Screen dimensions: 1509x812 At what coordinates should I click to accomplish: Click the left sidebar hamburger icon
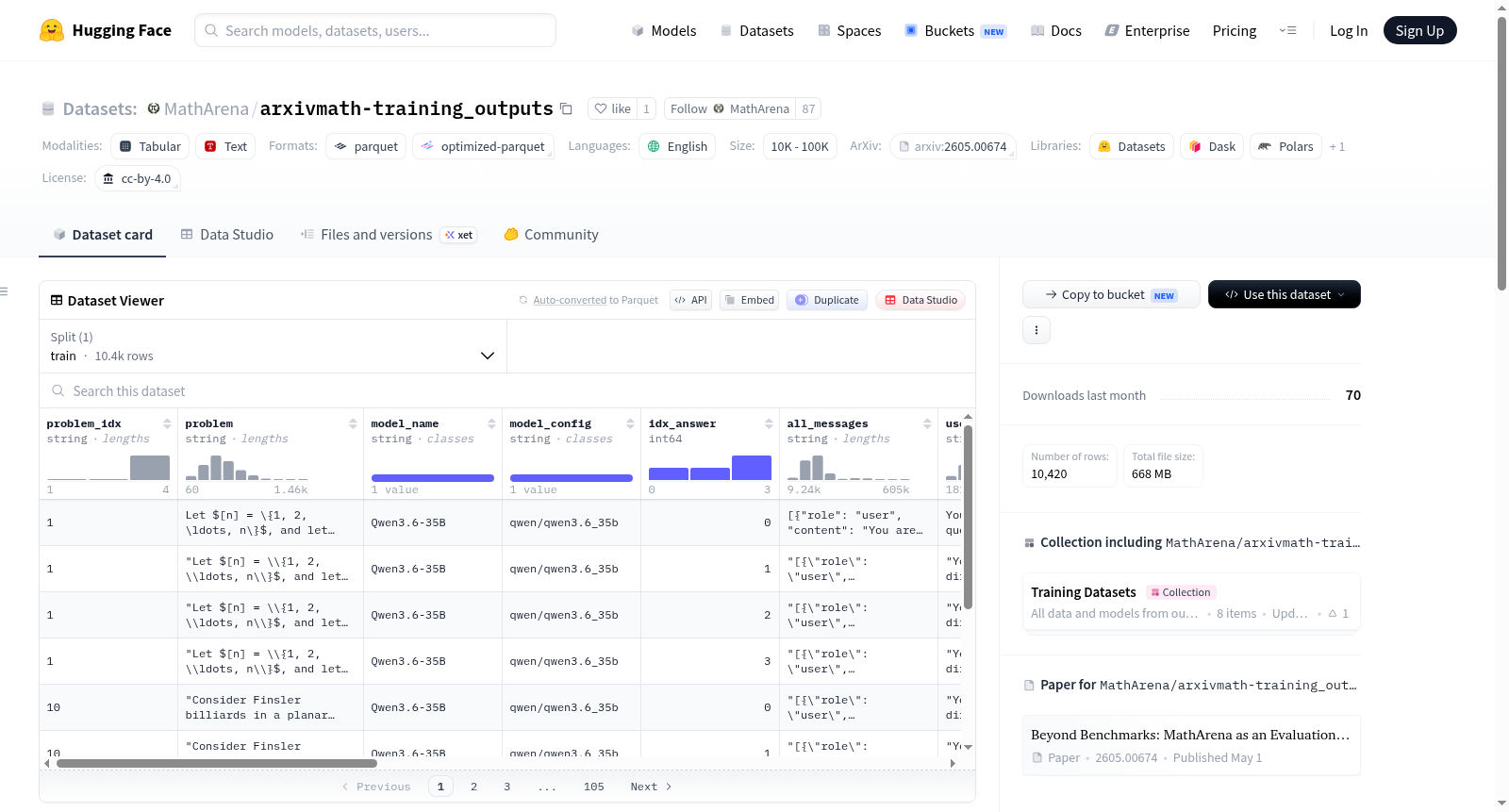[4, 291]
